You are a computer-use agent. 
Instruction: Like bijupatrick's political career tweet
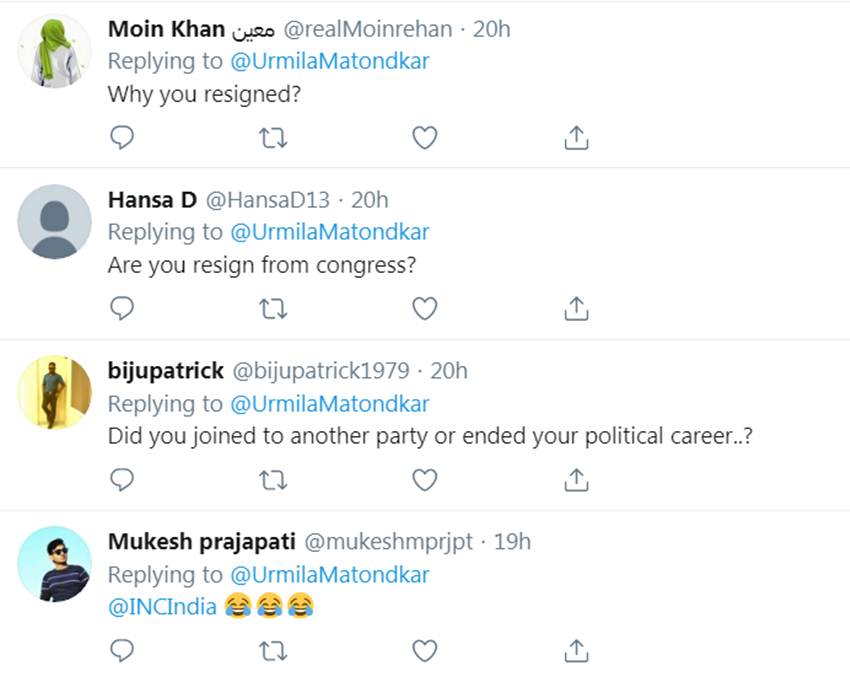point(425,480)
